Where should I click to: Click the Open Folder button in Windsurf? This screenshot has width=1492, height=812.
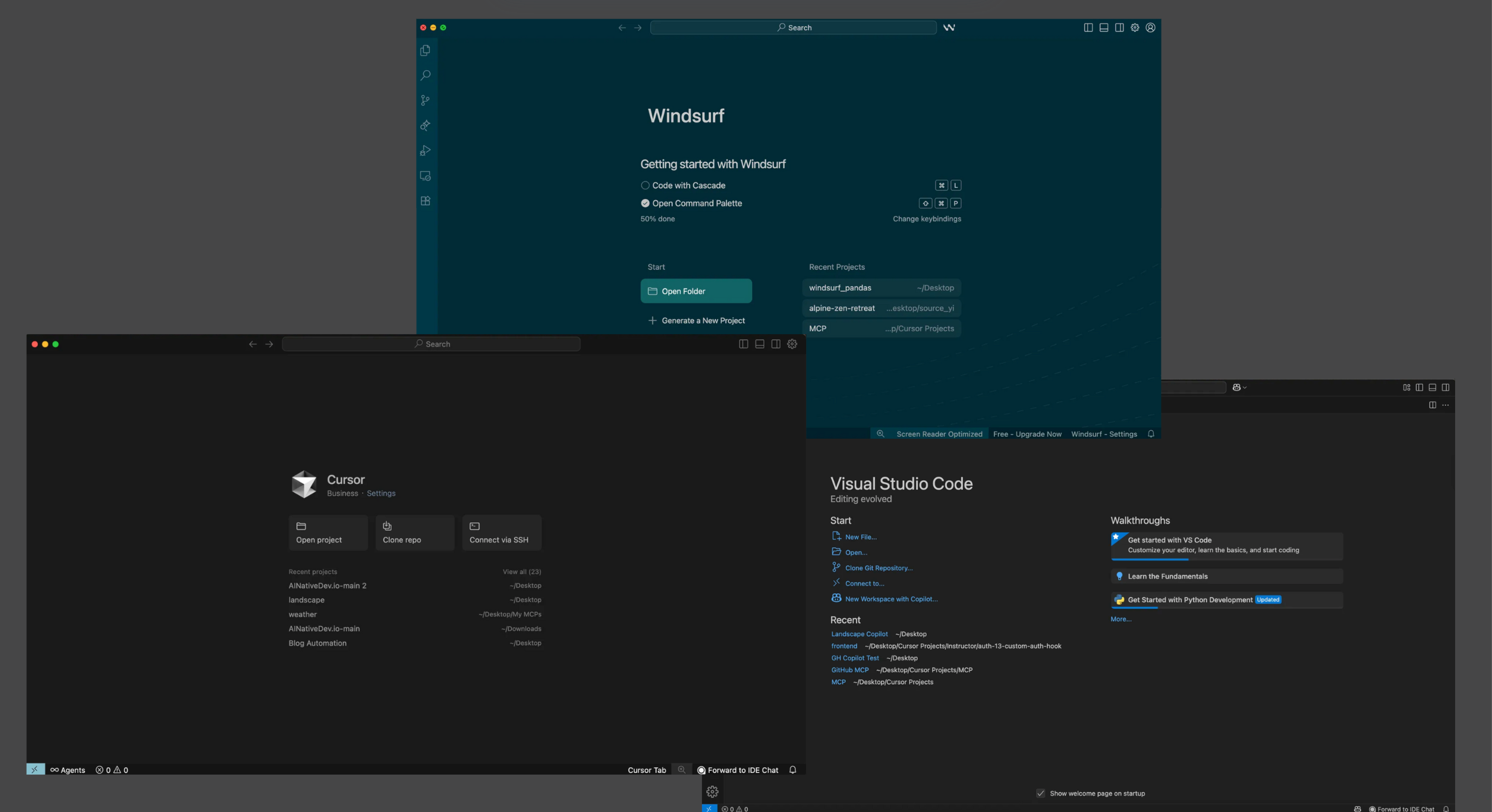click(x=695, y=291)
